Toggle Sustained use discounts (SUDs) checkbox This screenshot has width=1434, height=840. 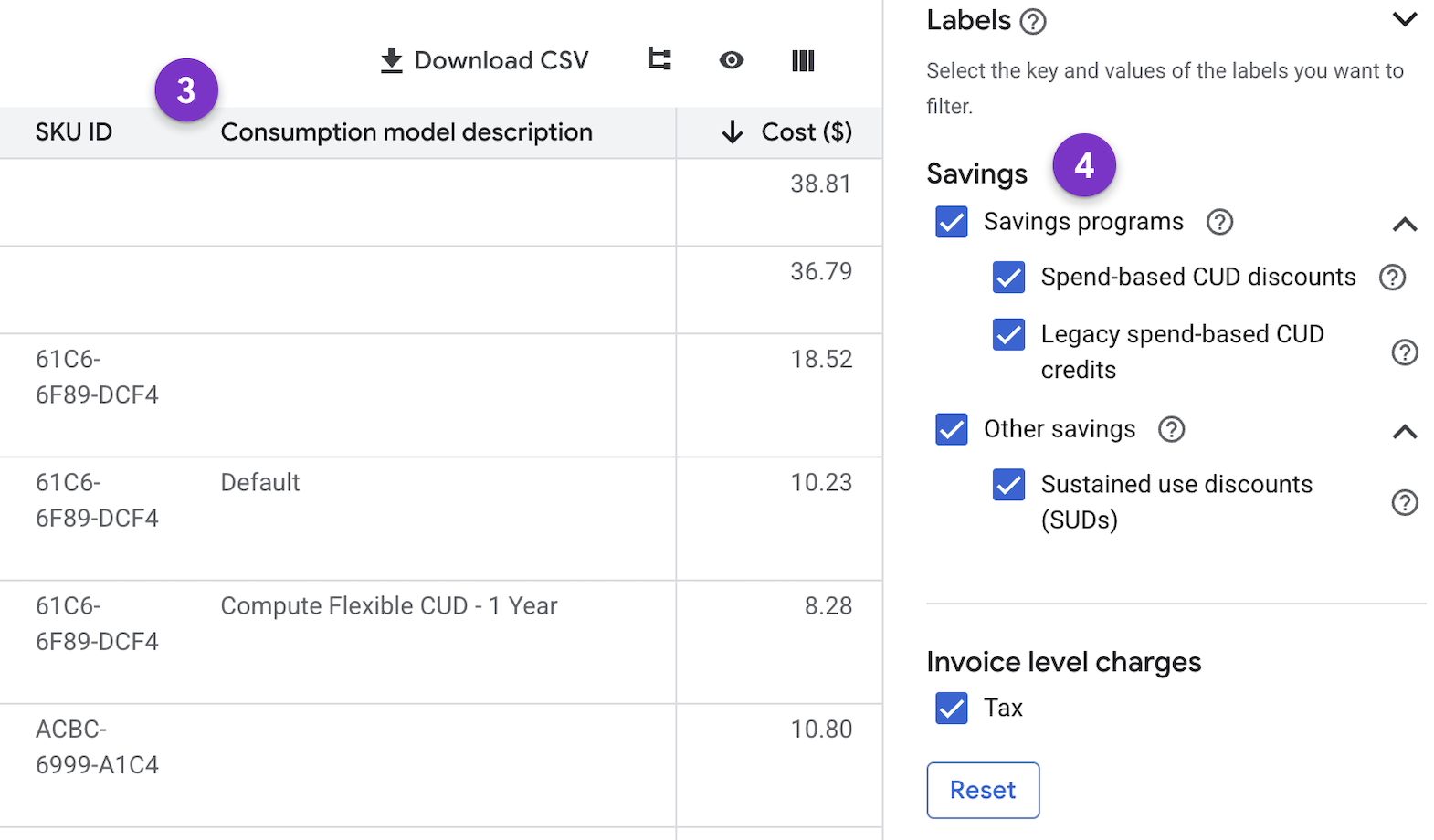[1008, 485]
